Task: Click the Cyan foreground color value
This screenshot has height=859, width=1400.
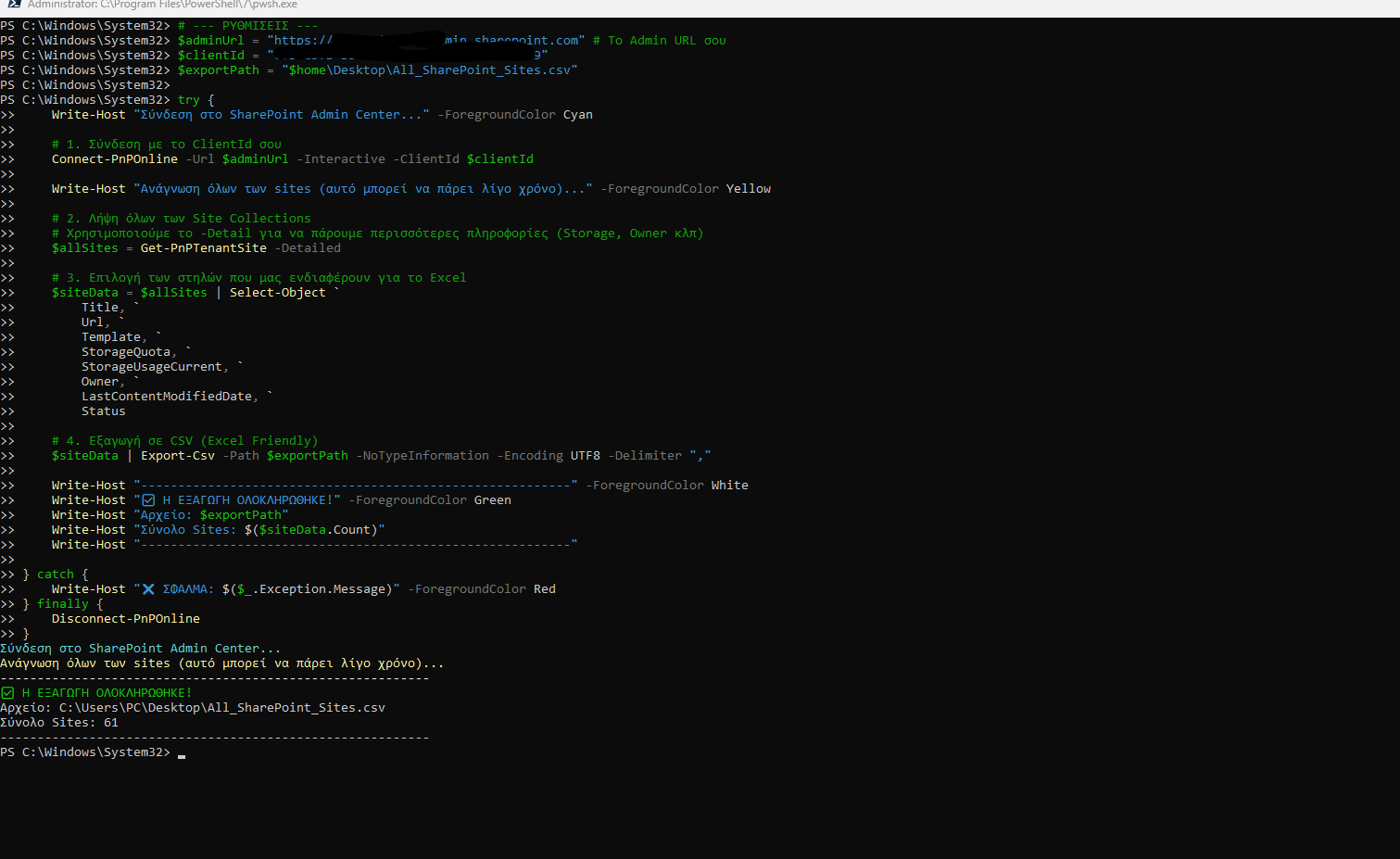Action: click(x=577, y=115)
